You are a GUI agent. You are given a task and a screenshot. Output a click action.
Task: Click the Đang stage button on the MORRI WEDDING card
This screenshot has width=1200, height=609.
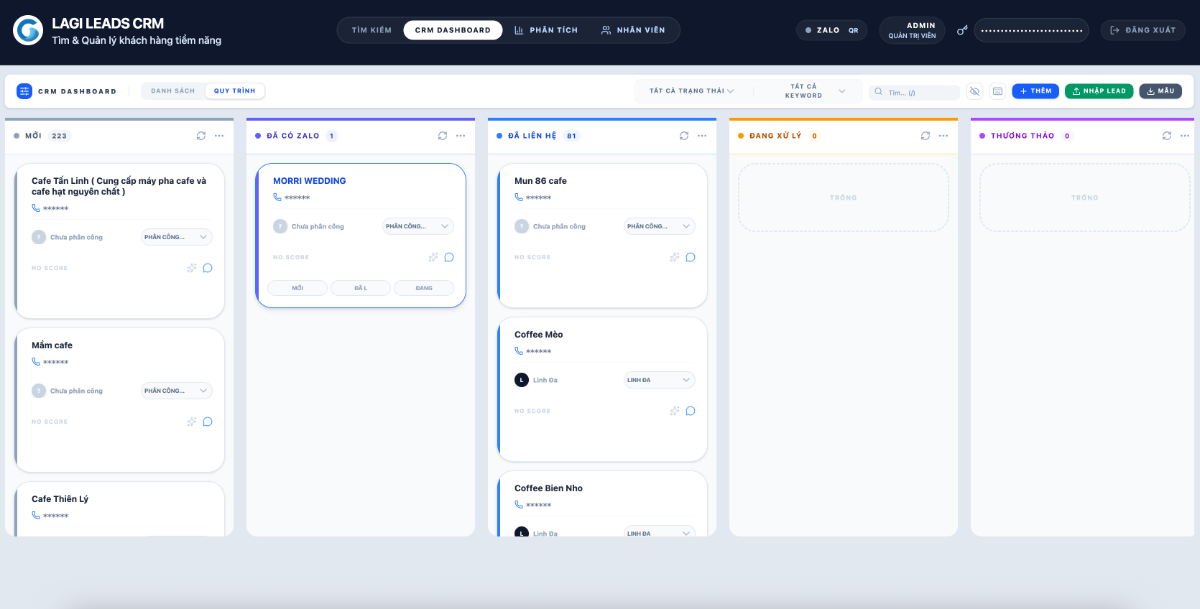tap(424, 288)
